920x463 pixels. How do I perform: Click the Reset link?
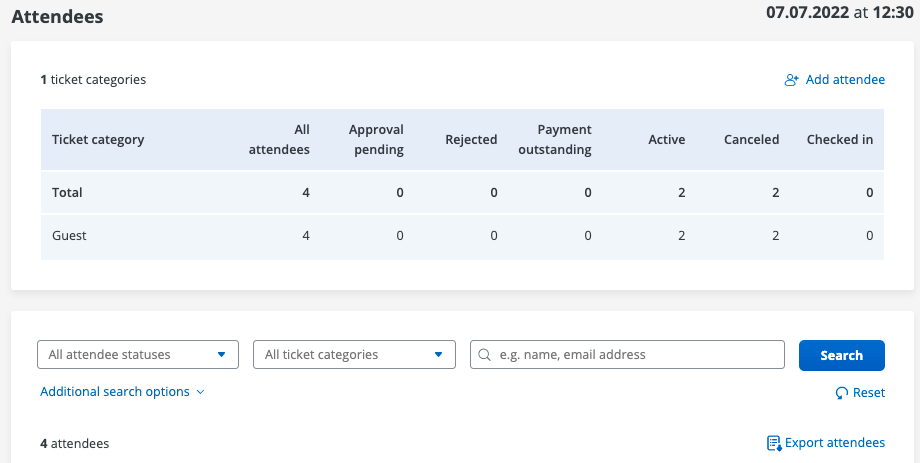coord(868,393)
